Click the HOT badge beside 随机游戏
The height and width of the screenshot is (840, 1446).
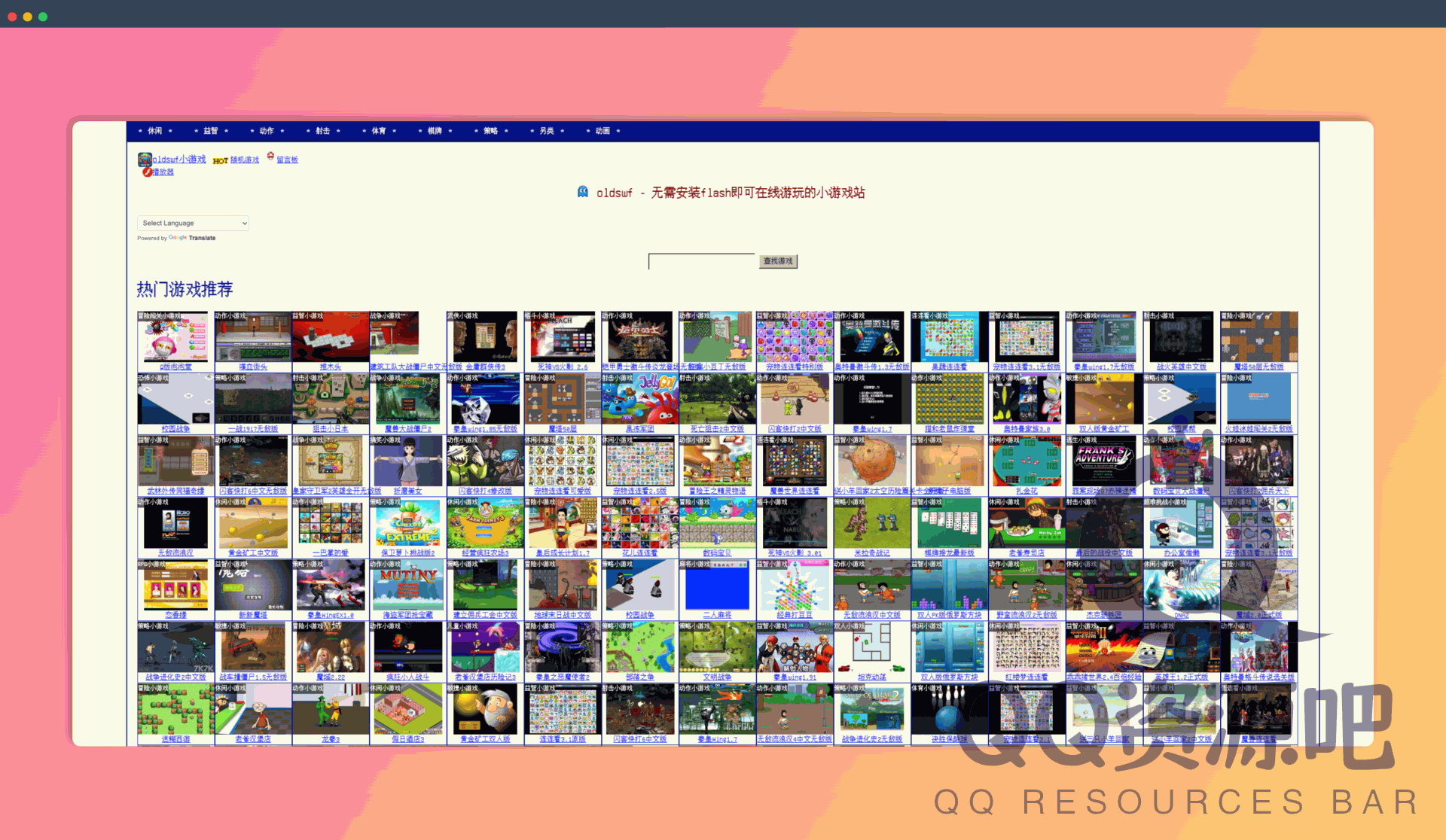(220, 160)
